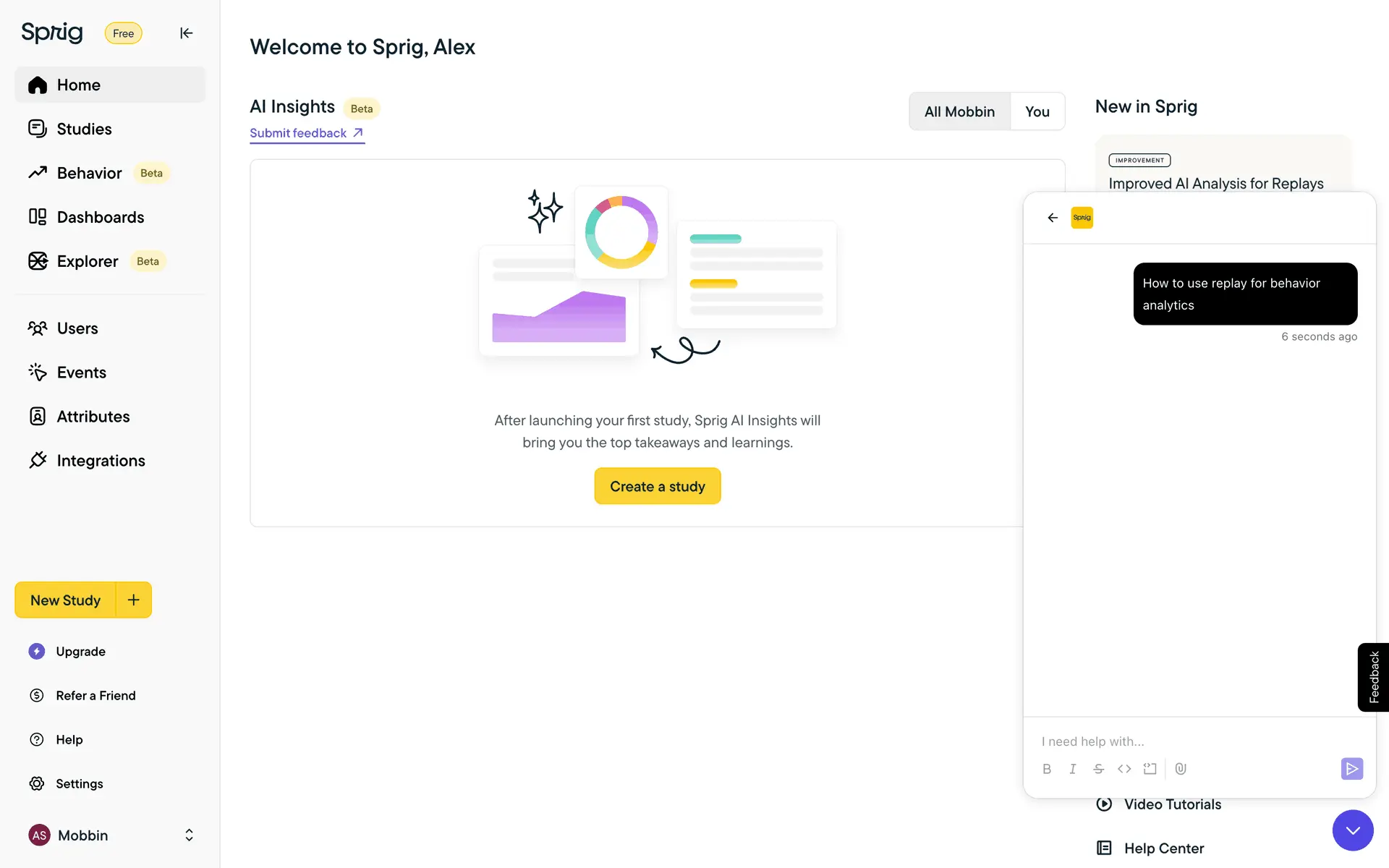Click the bold formatting icon in chat
Screen dimensions: 1389x868
click(1047, 769)
